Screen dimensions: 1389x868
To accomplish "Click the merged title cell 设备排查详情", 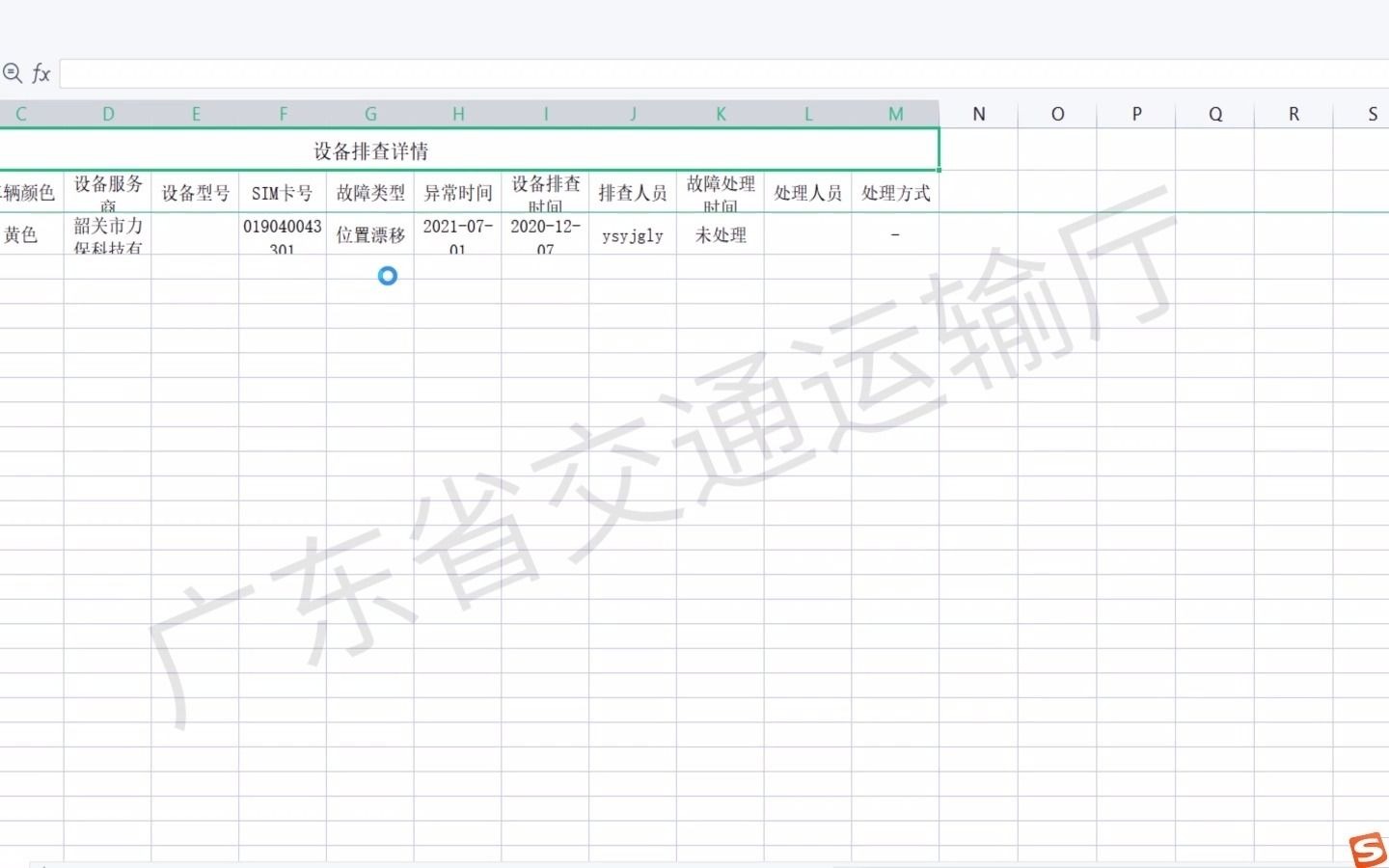I will click(x=469, y=150).
